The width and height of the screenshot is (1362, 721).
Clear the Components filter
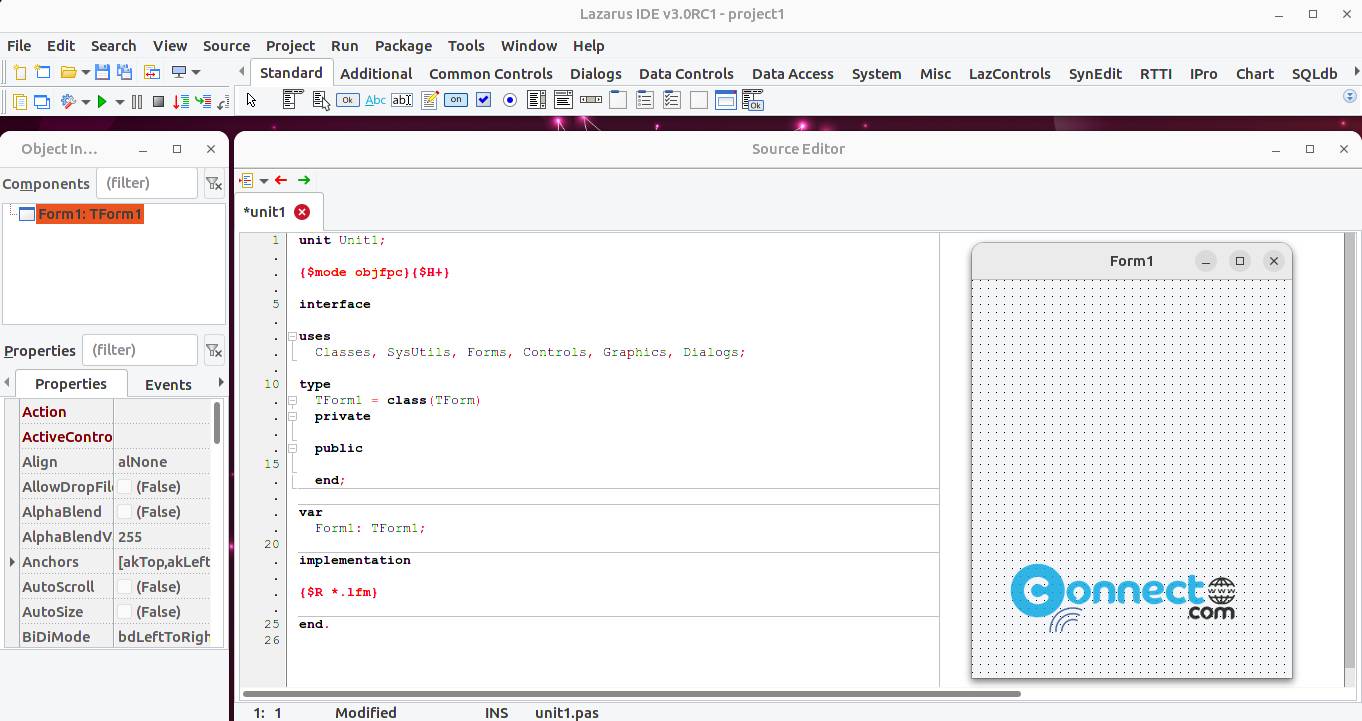click(213, 183)
